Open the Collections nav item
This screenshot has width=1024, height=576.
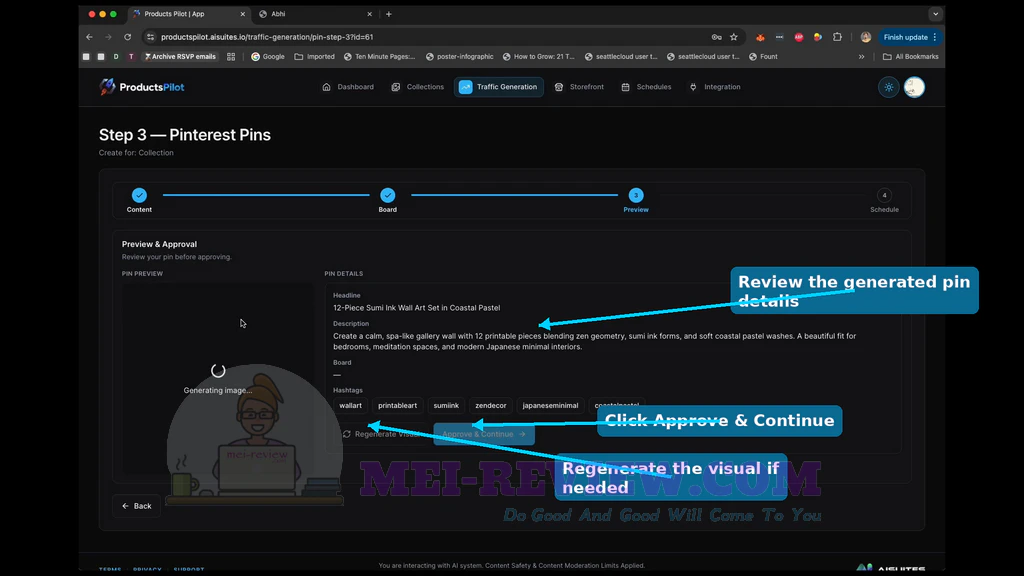point(417,87)
